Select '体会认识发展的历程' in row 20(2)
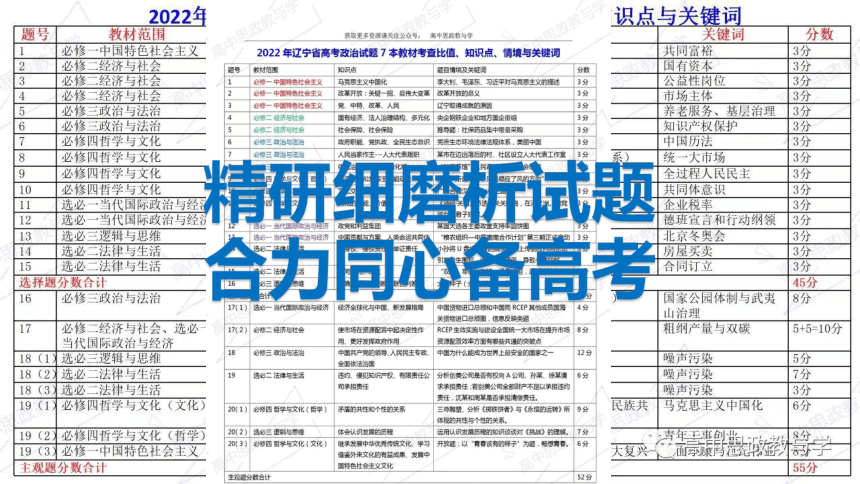Screen dimensions: 860x484 point(365,432)
